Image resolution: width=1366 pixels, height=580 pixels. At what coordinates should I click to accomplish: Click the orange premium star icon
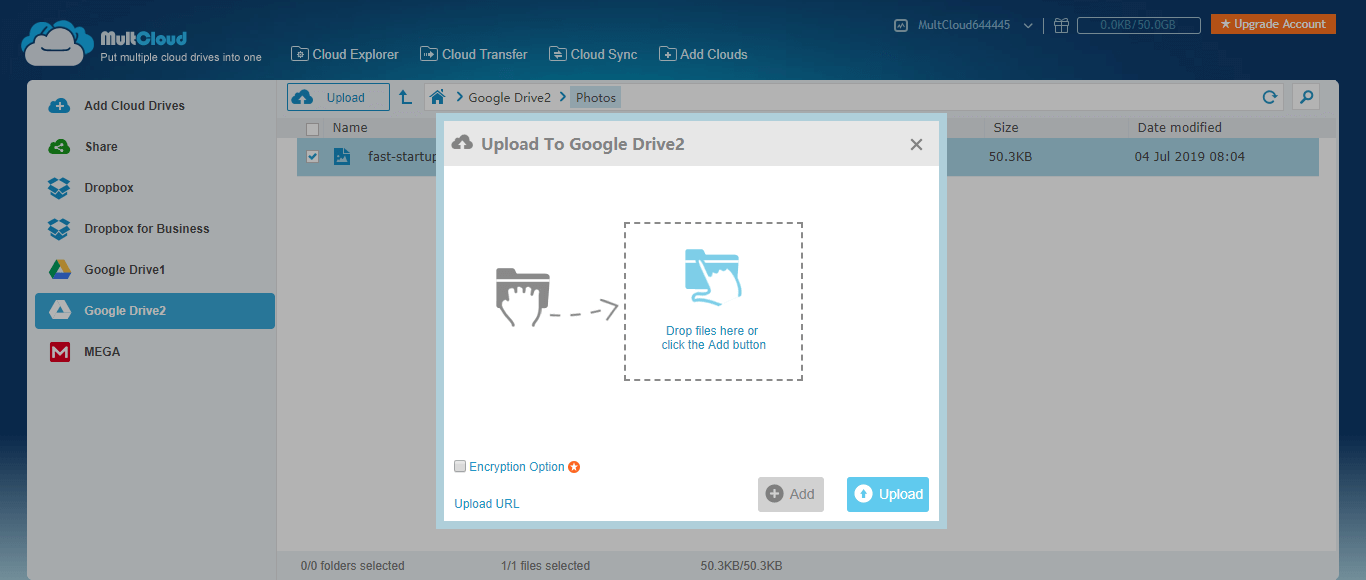574,467
